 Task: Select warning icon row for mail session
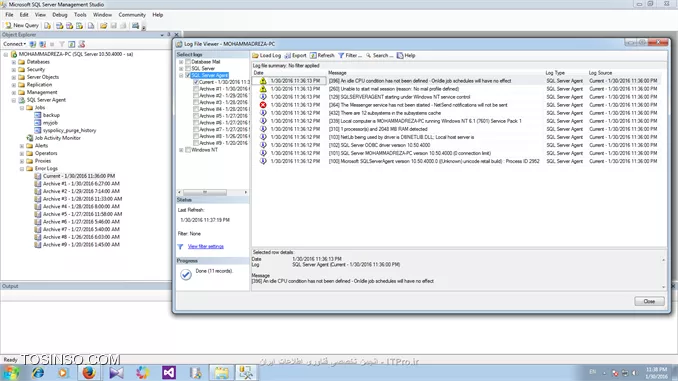click(263, 89)
